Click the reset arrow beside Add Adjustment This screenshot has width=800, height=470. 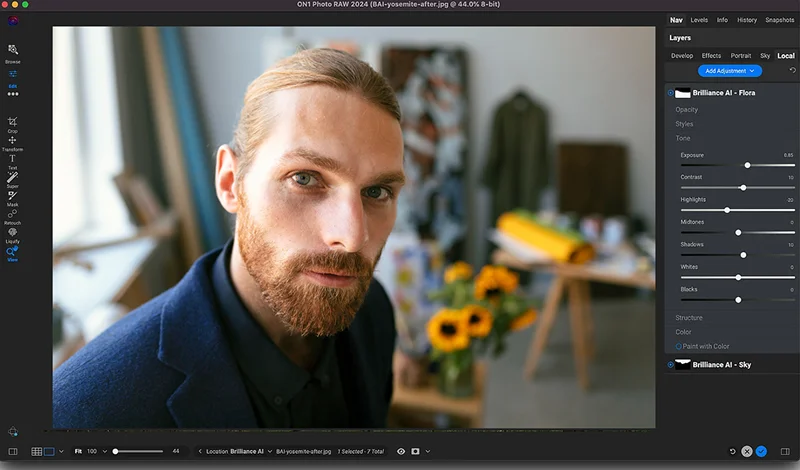point(792,71)
